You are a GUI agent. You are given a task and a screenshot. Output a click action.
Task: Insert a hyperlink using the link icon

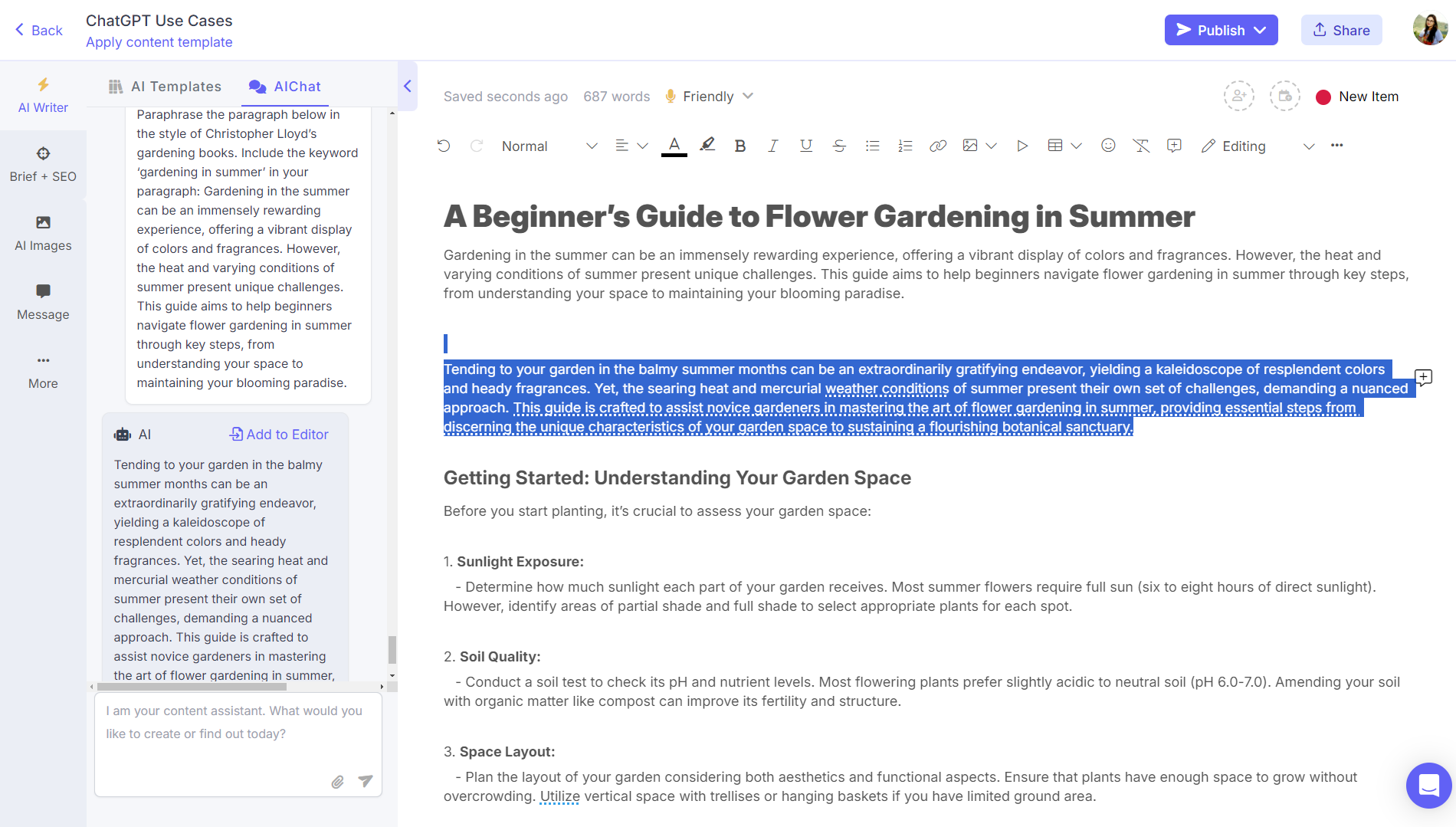(x=938, y=146)
